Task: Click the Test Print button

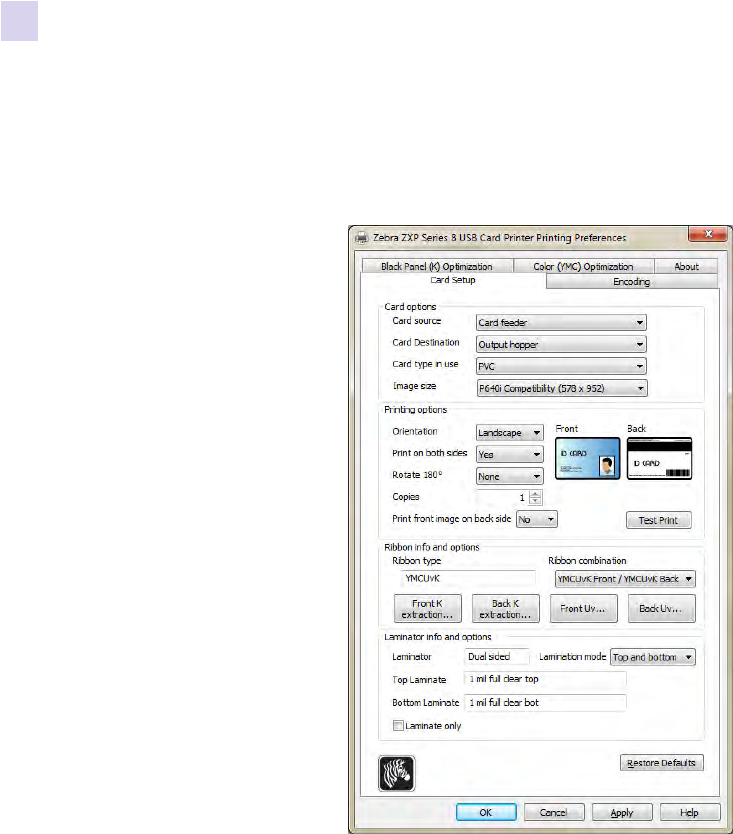Action: 659,520
